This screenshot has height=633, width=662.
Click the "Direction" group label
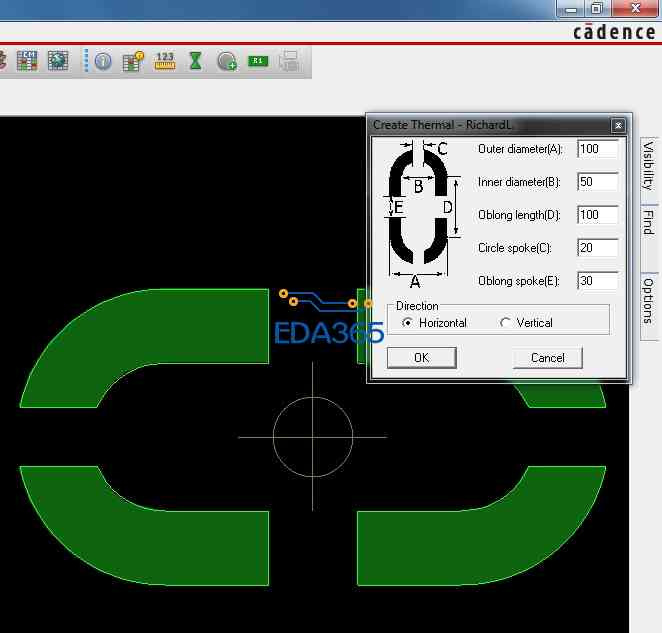click(x=417, y=306)
